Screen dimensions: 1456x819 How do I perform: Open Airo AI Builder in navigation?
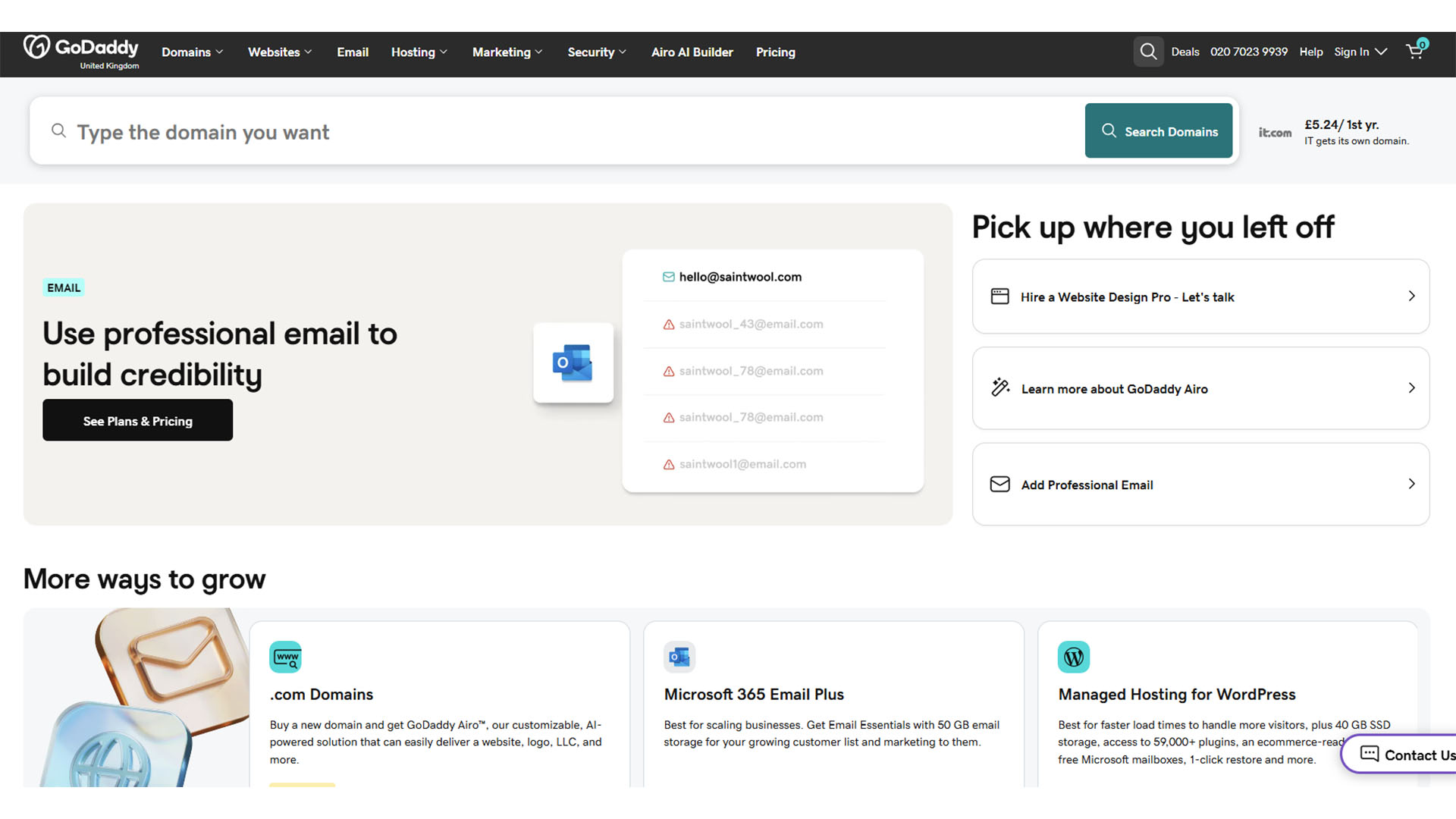click(692, 52)
